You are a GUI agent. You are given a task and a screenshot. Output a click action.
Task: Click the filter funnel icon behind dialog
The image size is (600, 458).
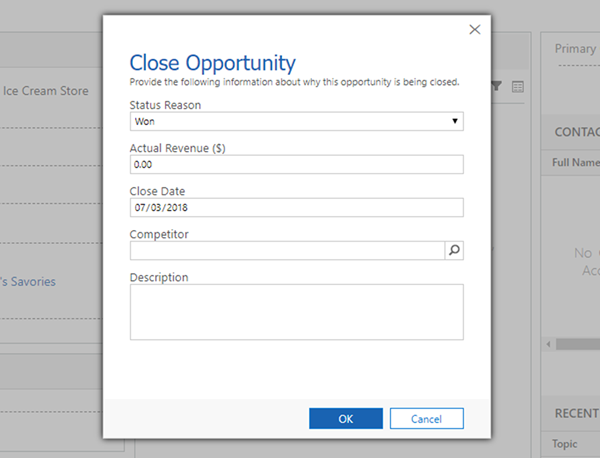point(497,87)
